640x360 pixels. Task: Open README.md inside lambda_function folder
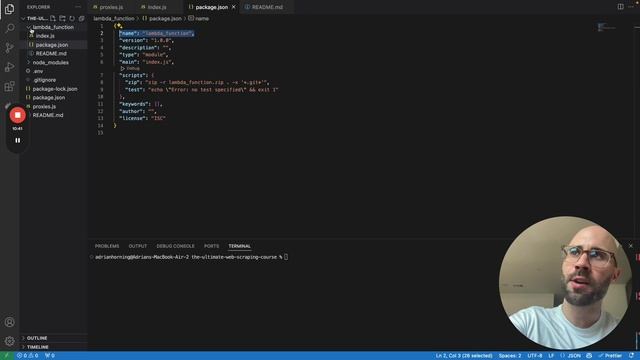tap(51, 53)
